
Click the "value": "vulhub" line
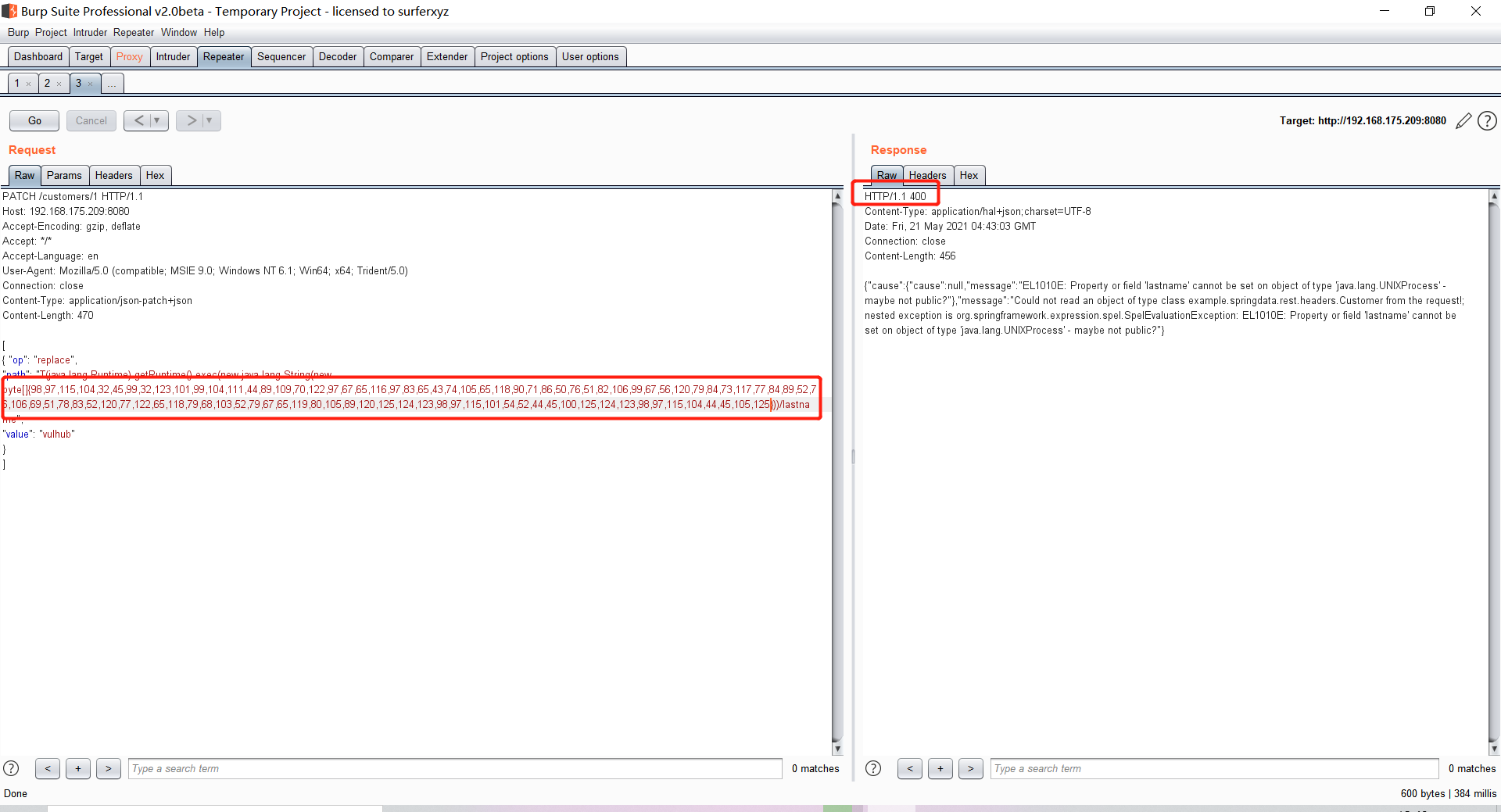click(x=38, y=434)
